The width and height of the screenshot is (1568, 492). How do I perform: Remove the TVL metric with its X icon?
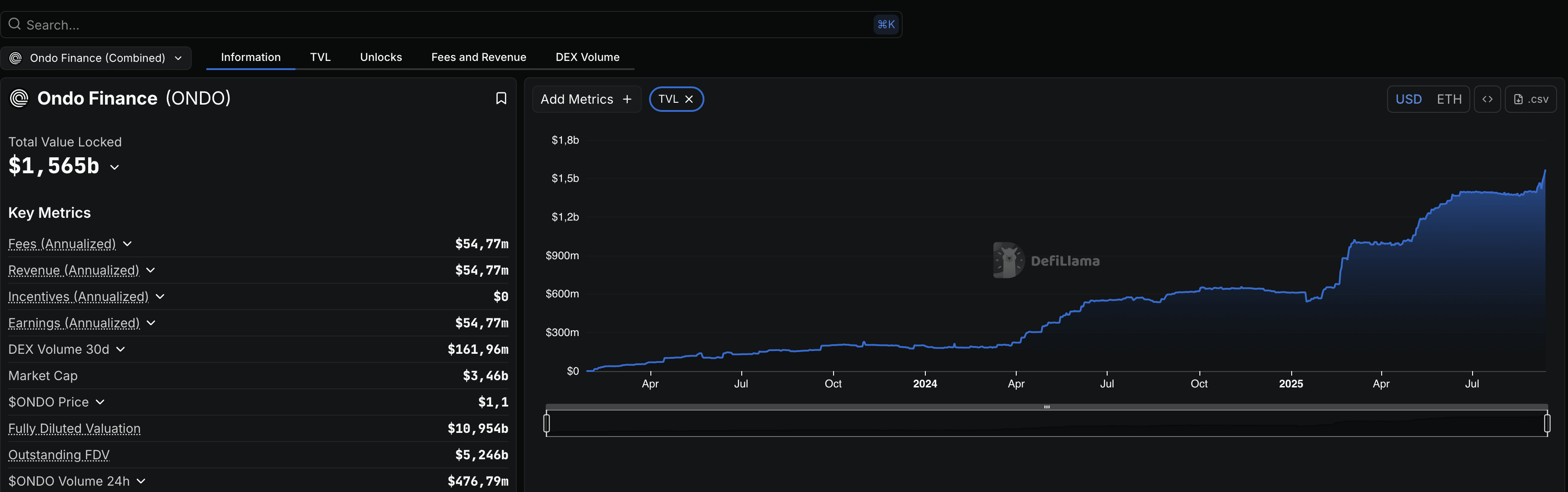689,99
